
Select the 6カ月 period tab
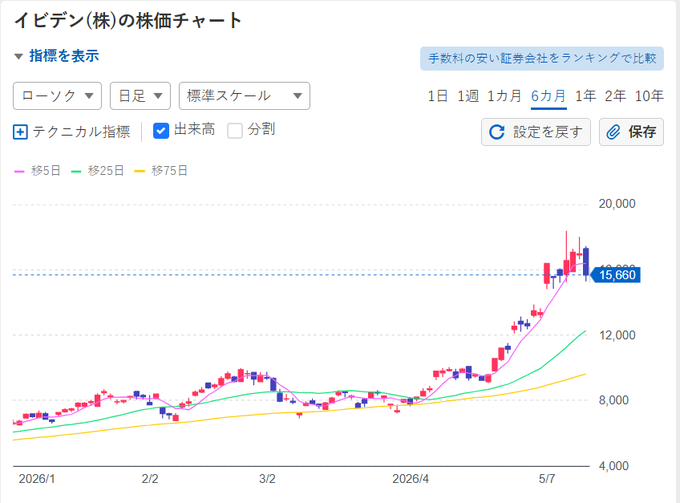[x=549, y=96]
